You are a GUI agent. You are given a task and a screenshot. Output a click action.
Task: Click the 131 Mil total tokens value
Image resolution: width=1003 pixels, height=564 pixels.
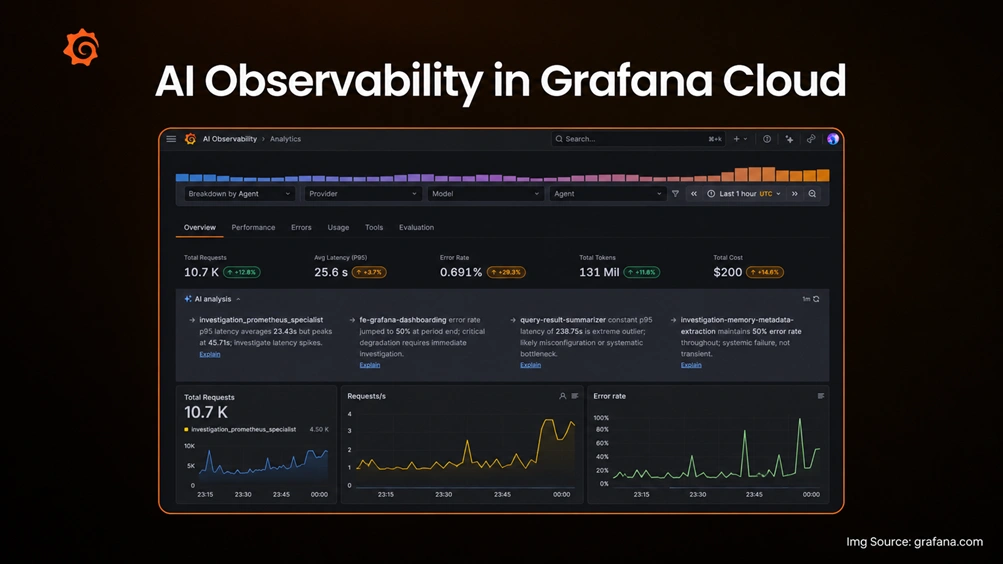click(599, 272)
